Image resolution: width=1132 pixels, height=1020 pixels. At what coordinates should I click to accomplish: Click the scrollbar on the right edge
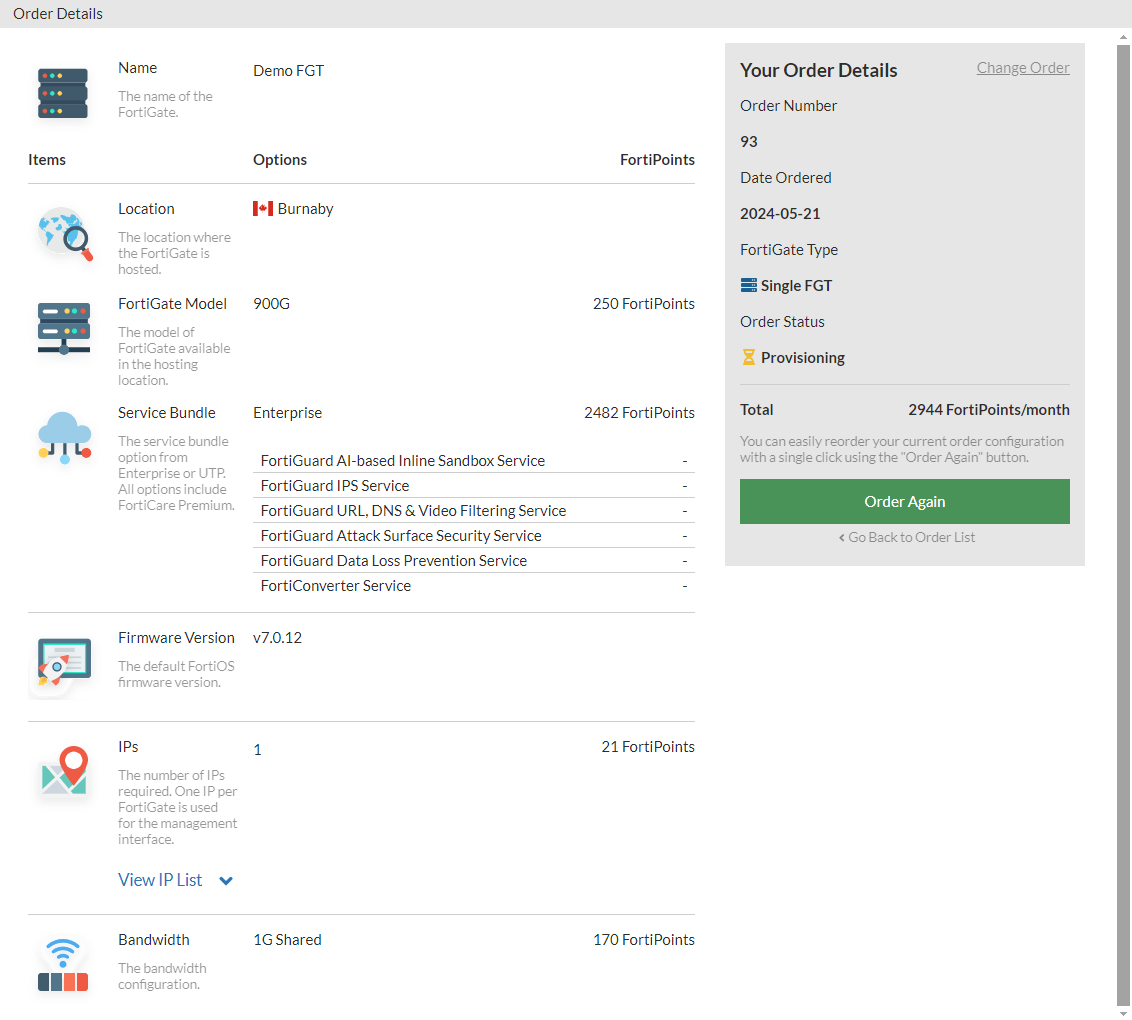coord(1125,500)
